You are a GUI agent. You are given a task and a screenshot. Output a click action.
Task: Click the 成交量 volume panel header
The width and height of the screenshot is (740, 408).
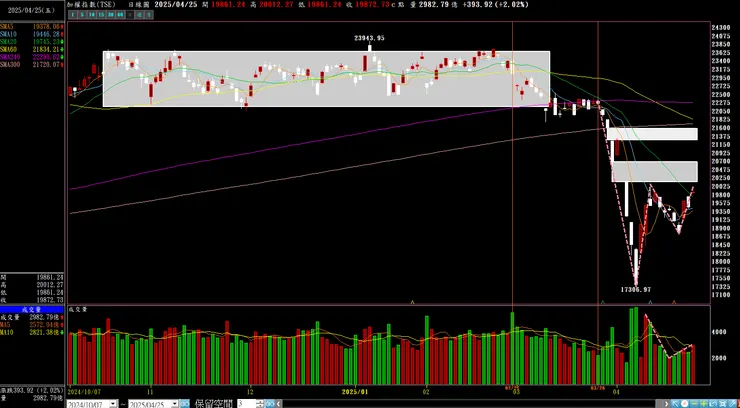click(x=32, y=309)
